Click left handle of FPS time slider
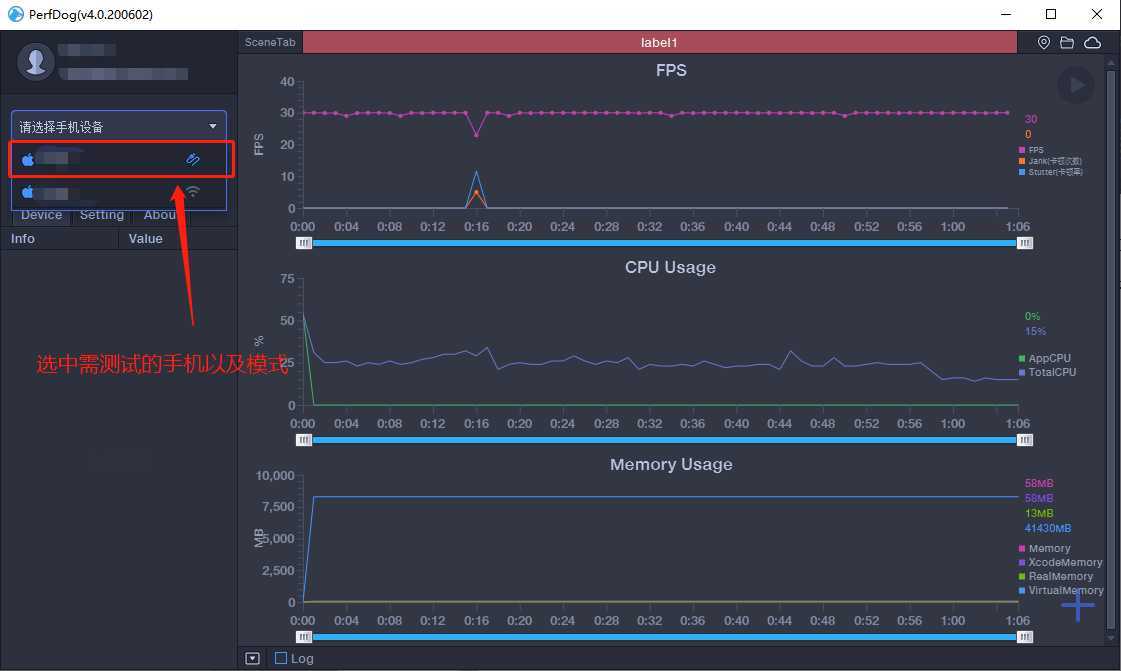Screen dimensions: 1121x671 pos(304,243)
